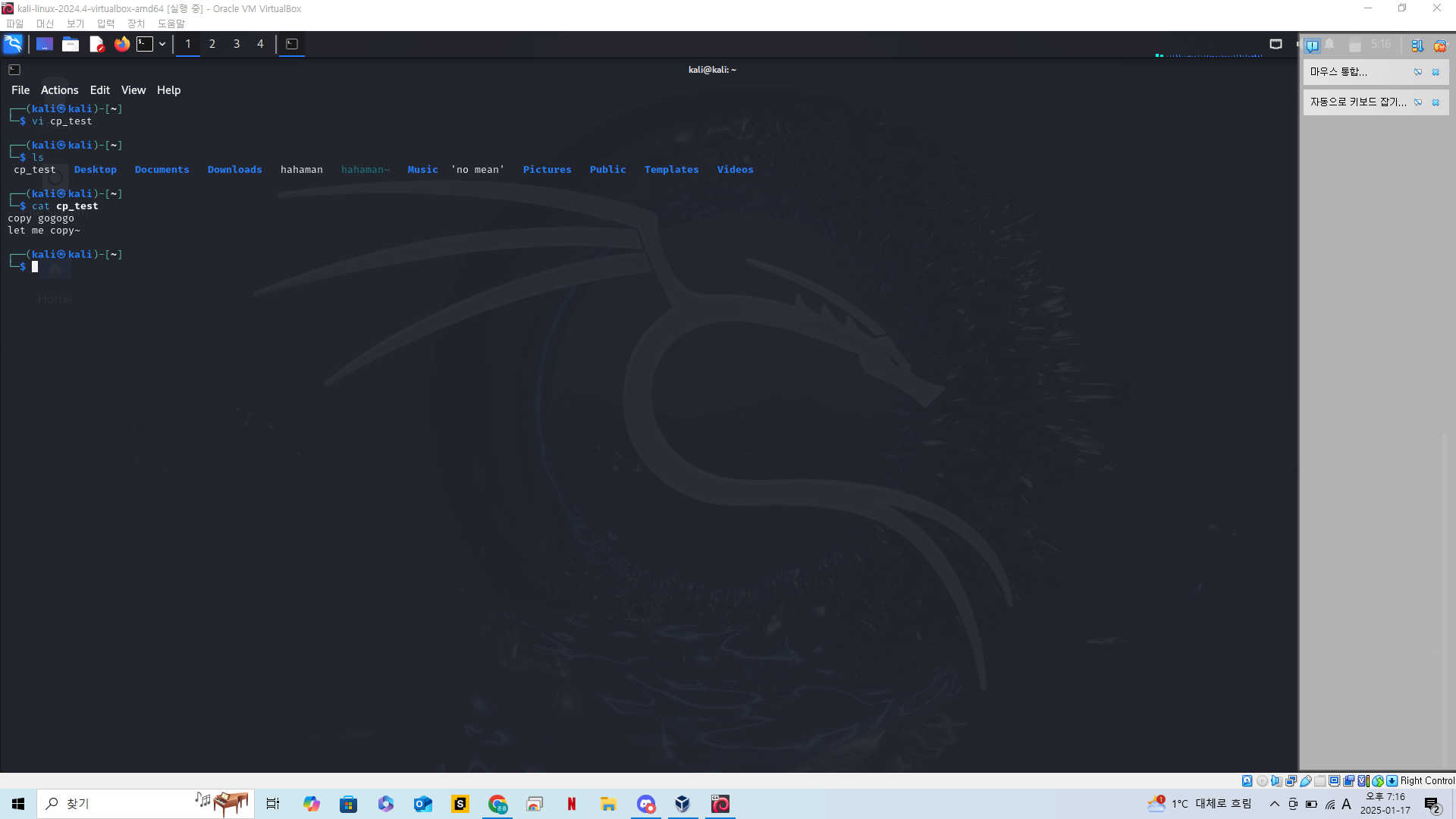The height and width of the screenshot is (819, 1456).
Task: Click the Ethernet network icon in panel
Action: (1276, 44)
